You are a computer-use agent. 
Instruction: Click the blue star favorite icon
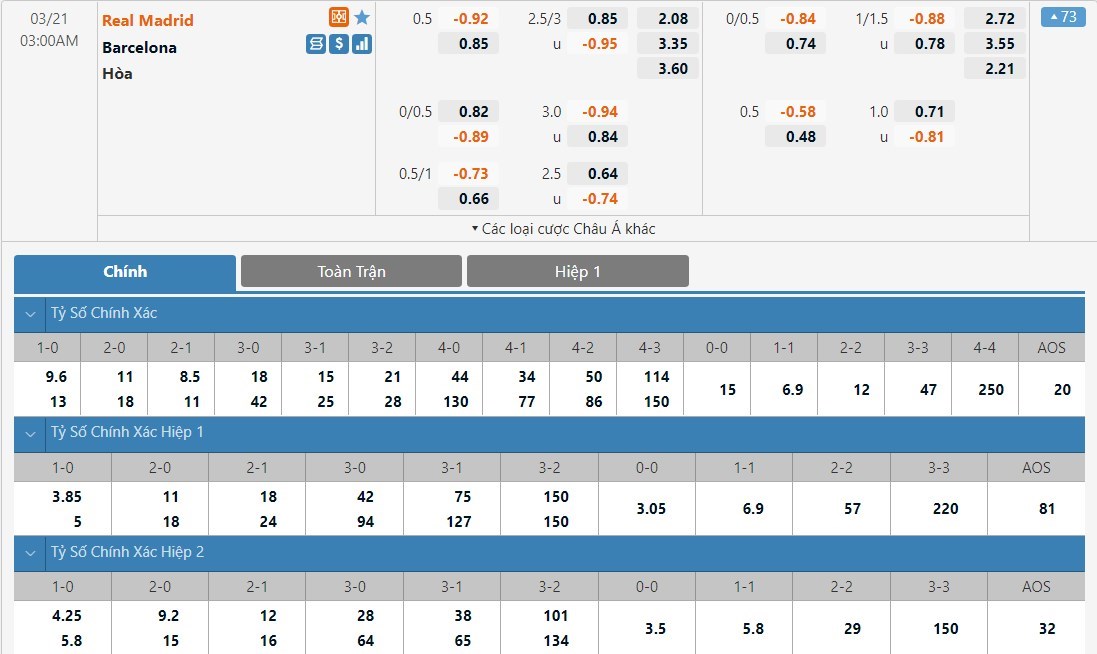pyautogui.click(x=362, y=18)
